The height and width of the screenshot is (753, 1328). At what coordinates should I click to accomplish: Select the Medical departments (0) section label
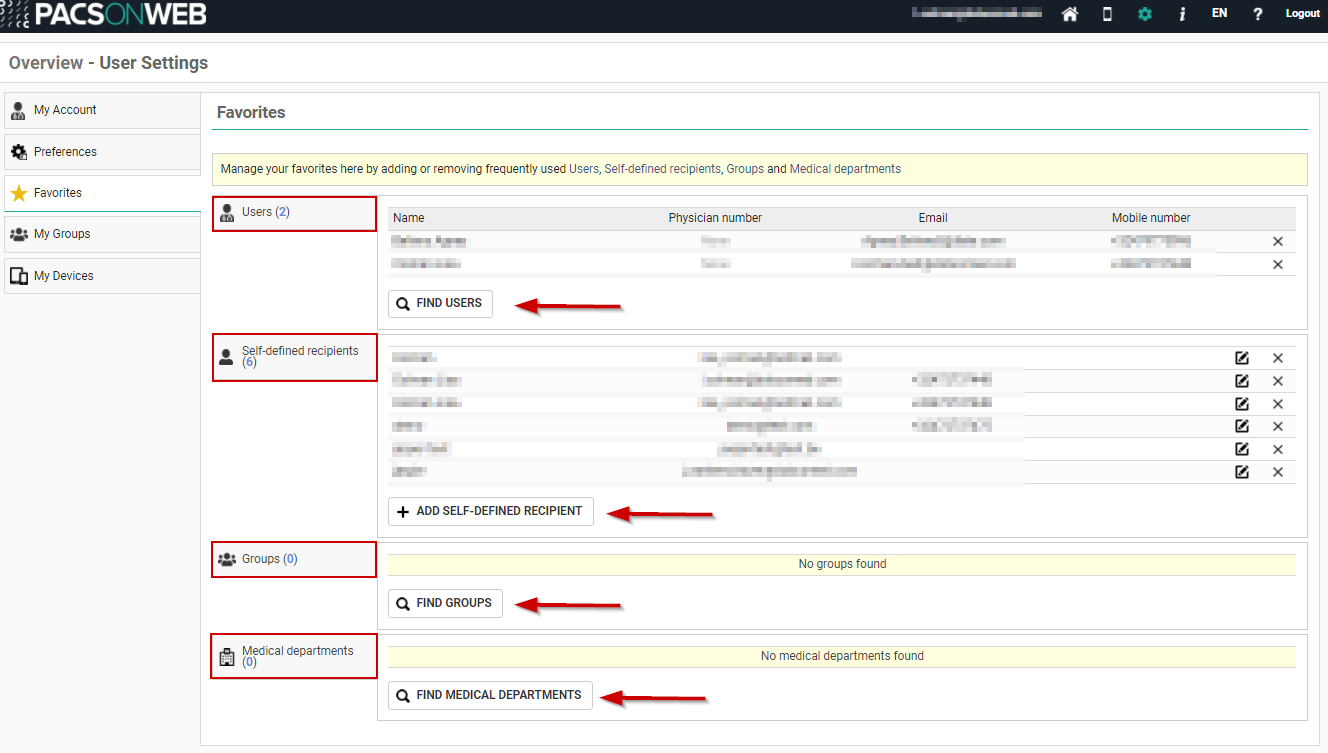[x=294, y=656]
